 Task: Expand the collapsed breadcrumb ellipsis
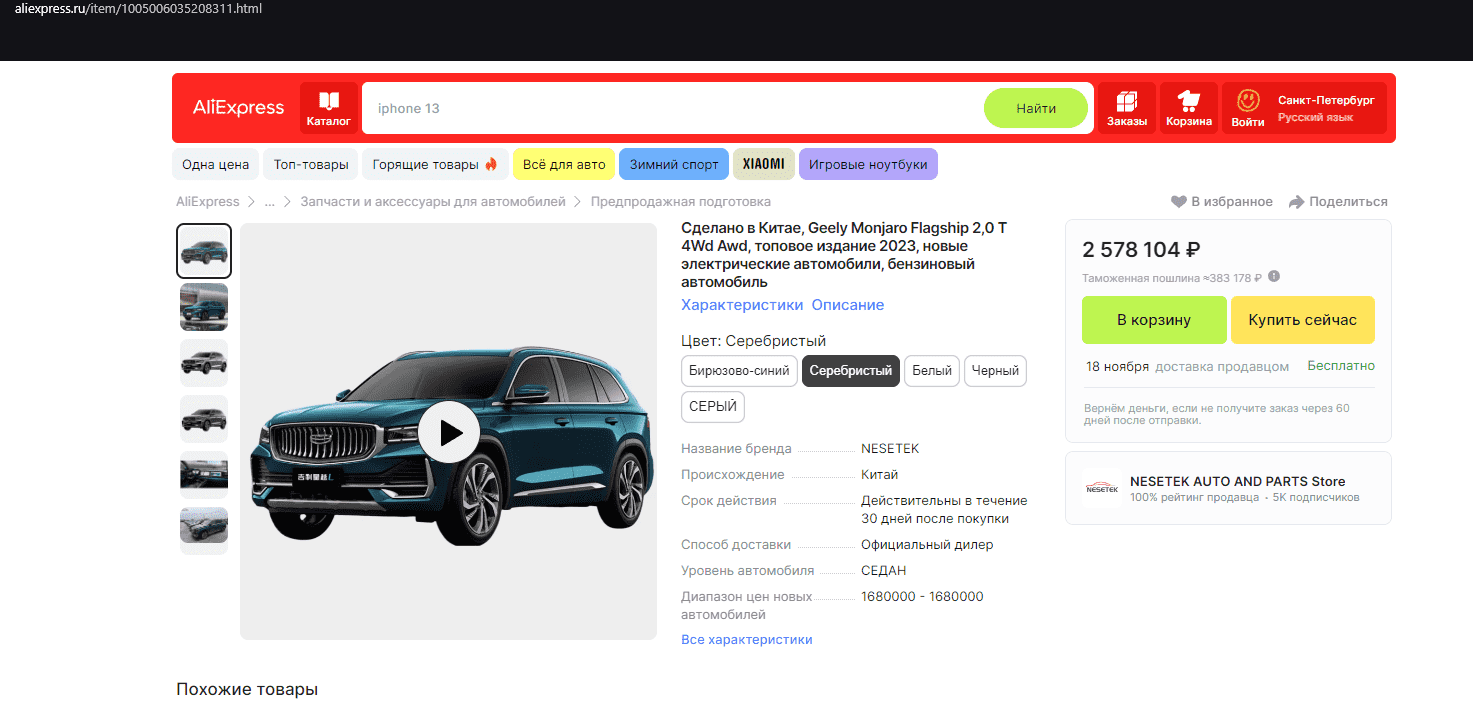point(269,202)
